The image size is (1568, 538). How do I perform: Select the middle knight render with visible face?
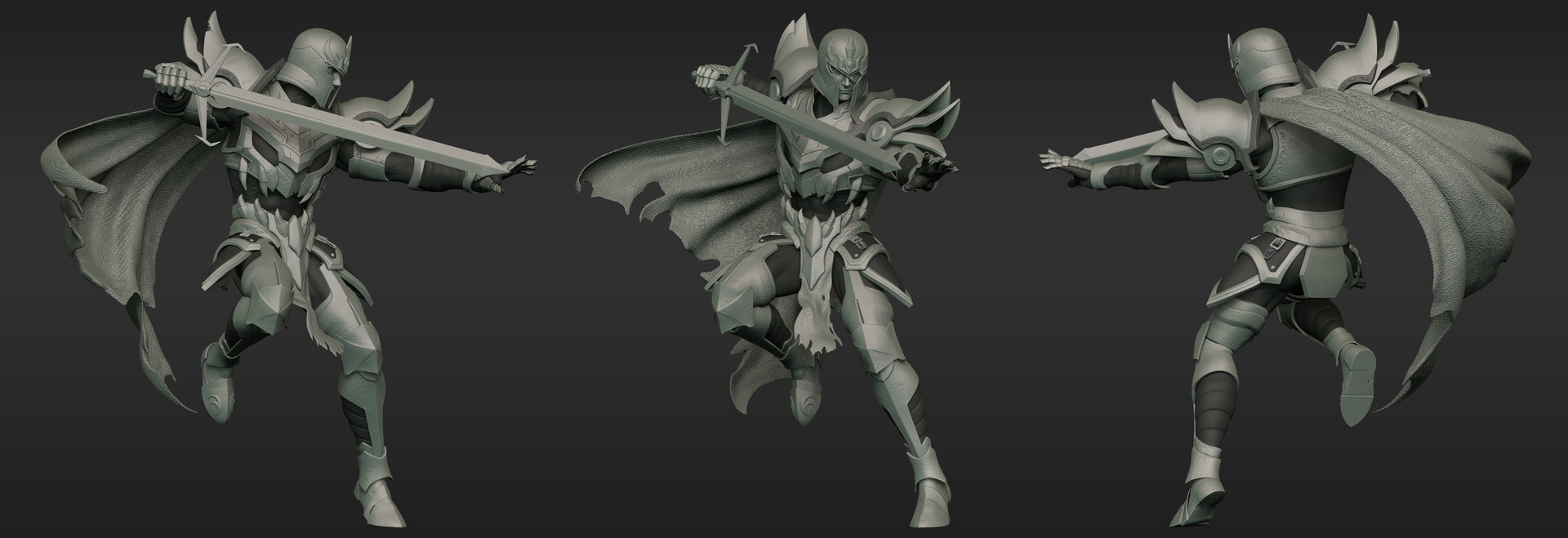click(768, 269)
